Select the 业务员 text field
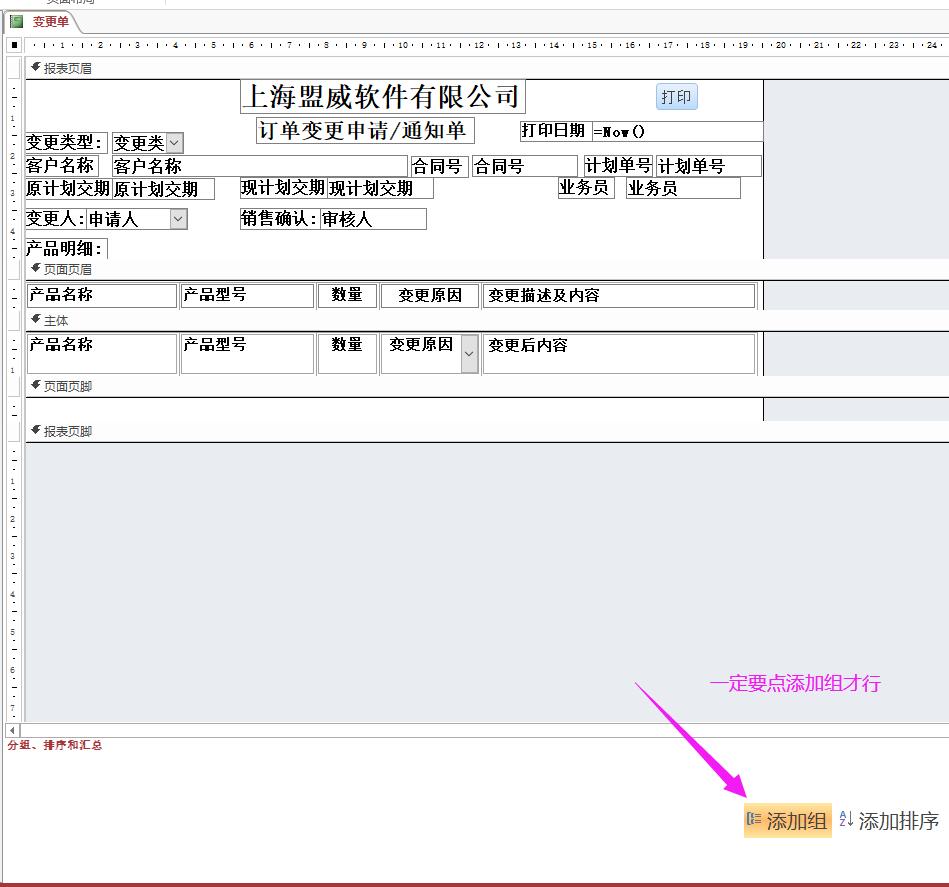Image resolution: width=949 pixels, height=887 pixels. 683,188
